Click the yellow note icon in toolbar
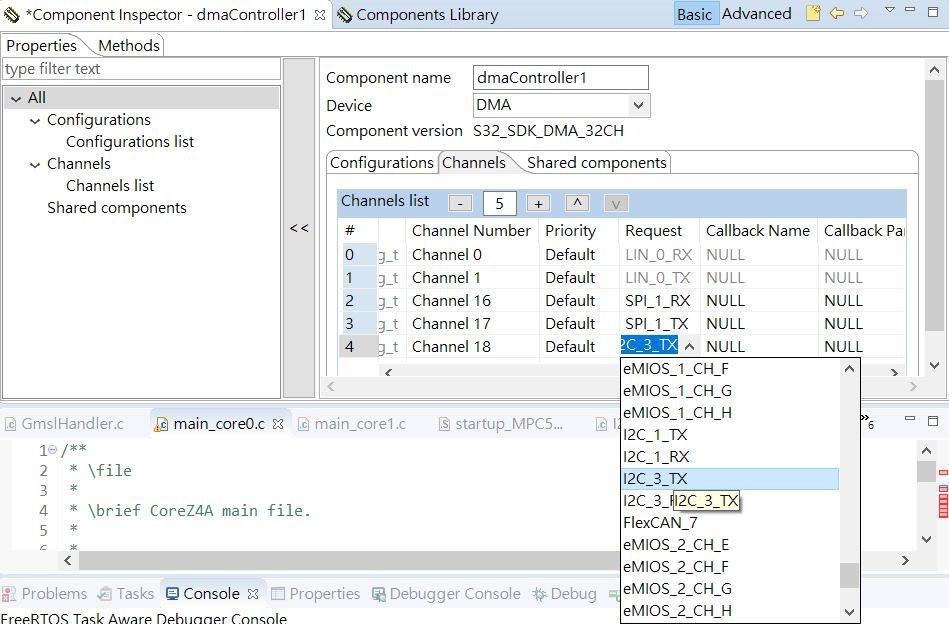Image resolution: width=949 pixels, height=624 pixels. [813, 13]
